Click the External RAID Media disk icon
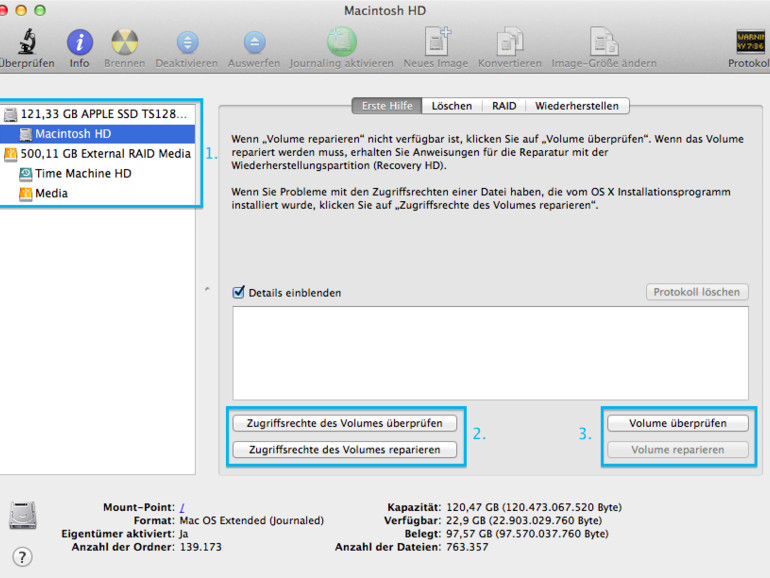 point(10,154)
